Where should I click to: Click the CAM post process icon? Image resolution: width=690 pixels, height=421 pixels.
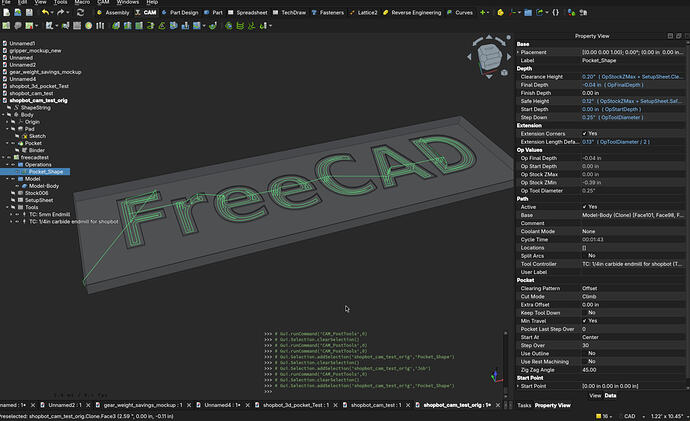tap(29, 26)
